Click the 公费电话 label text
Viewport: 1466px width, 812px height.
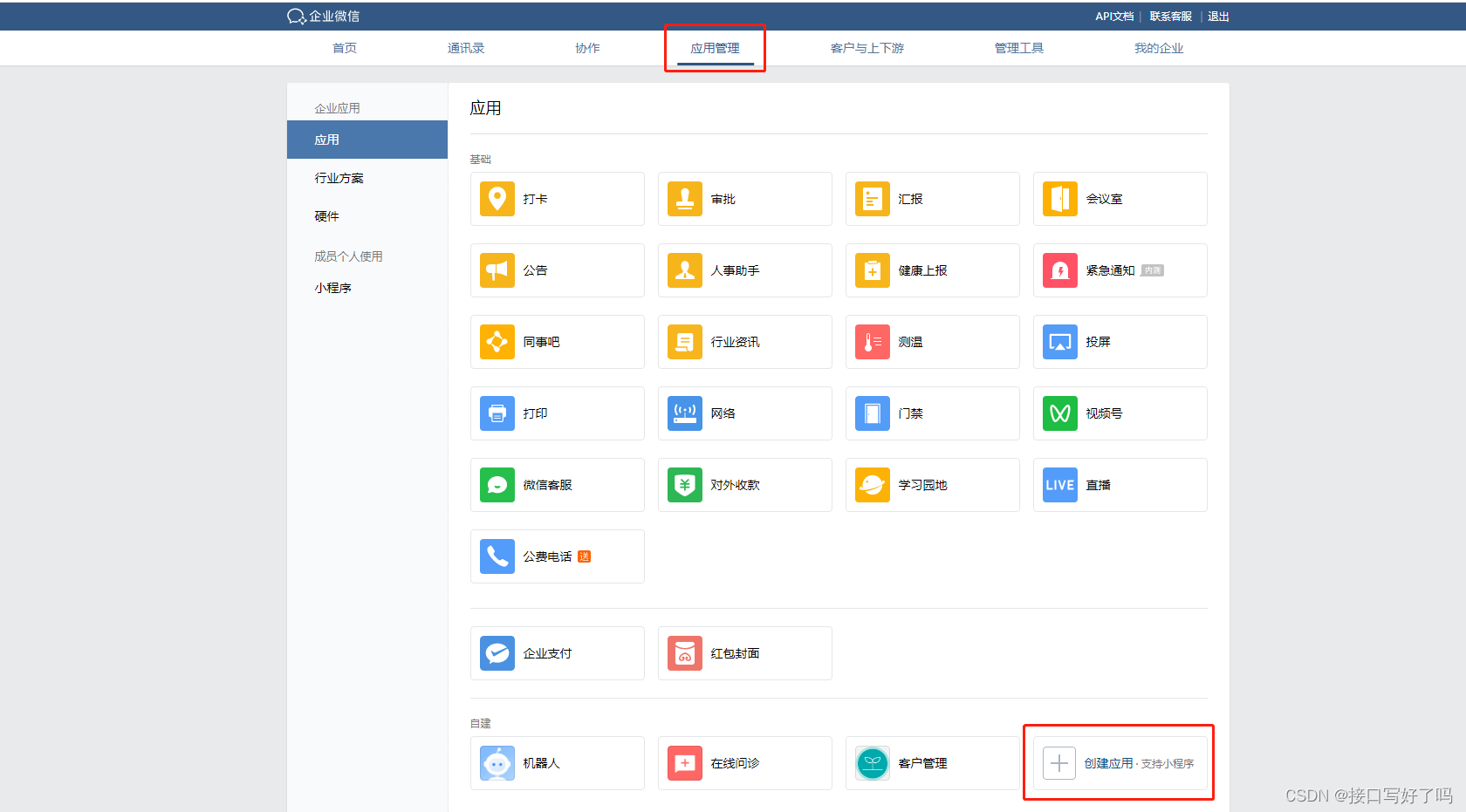click(x=548, y=556)
